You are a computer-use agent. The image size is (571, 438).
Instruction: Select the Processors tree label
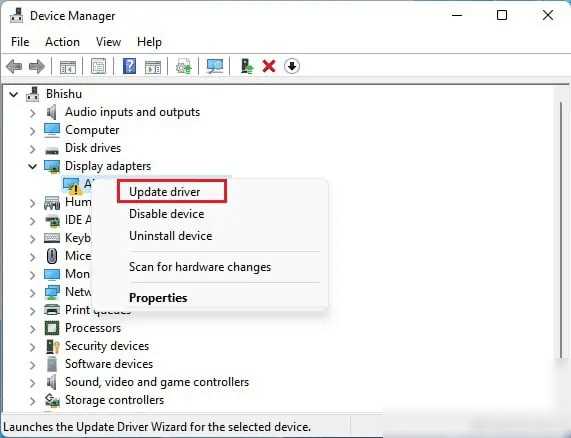click(x=93, y=328)
